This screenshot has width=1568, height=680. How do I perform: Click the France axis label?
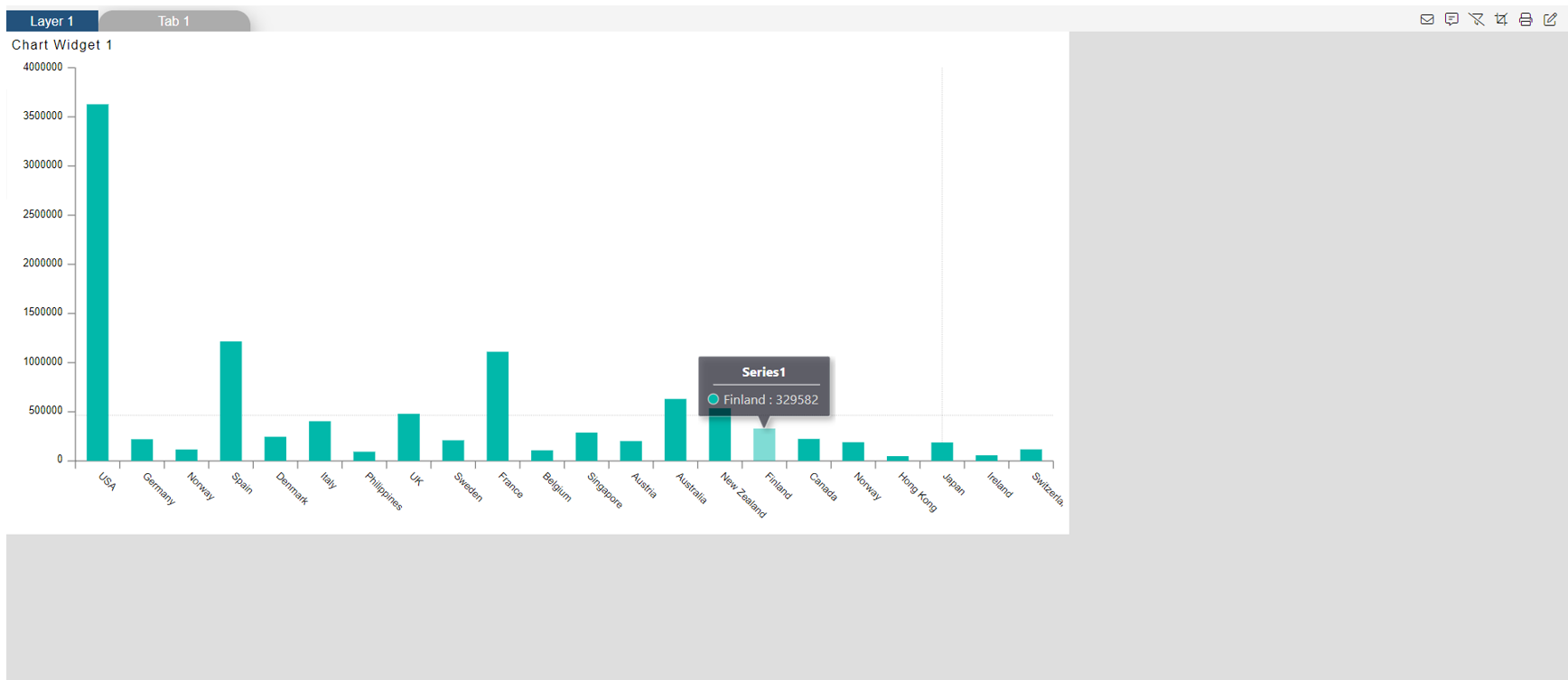coord(510,485)
